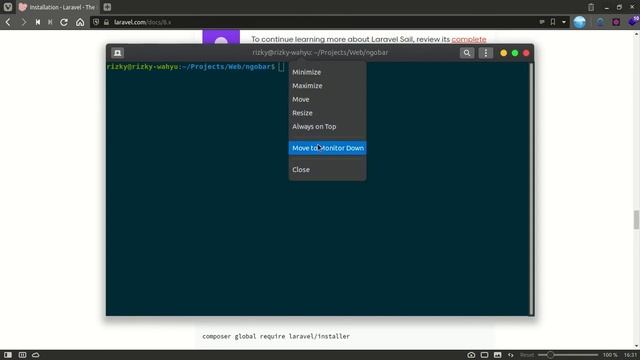The width and height of the screenshot is (640, 360).
Task: Open reader view icon in address bar
Action: coord(542,22)
